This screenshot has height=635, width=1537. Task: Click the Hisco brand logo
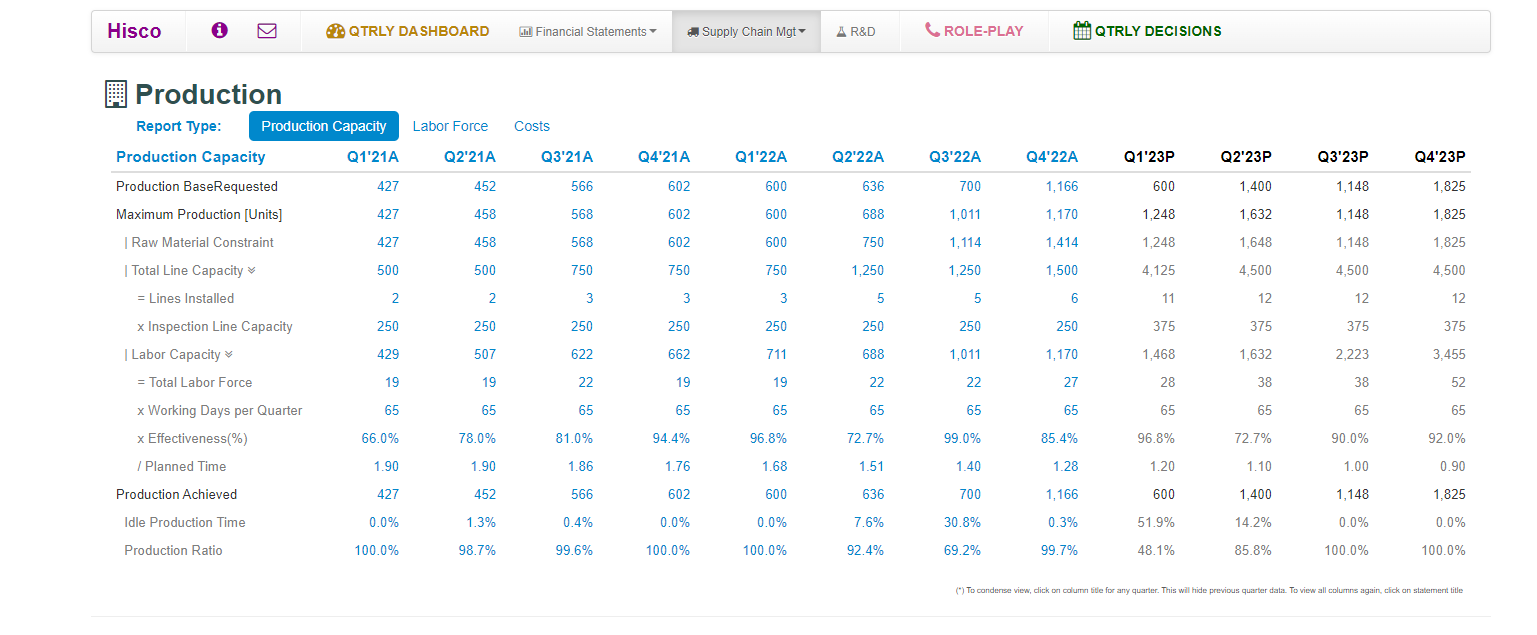point(134,31)
